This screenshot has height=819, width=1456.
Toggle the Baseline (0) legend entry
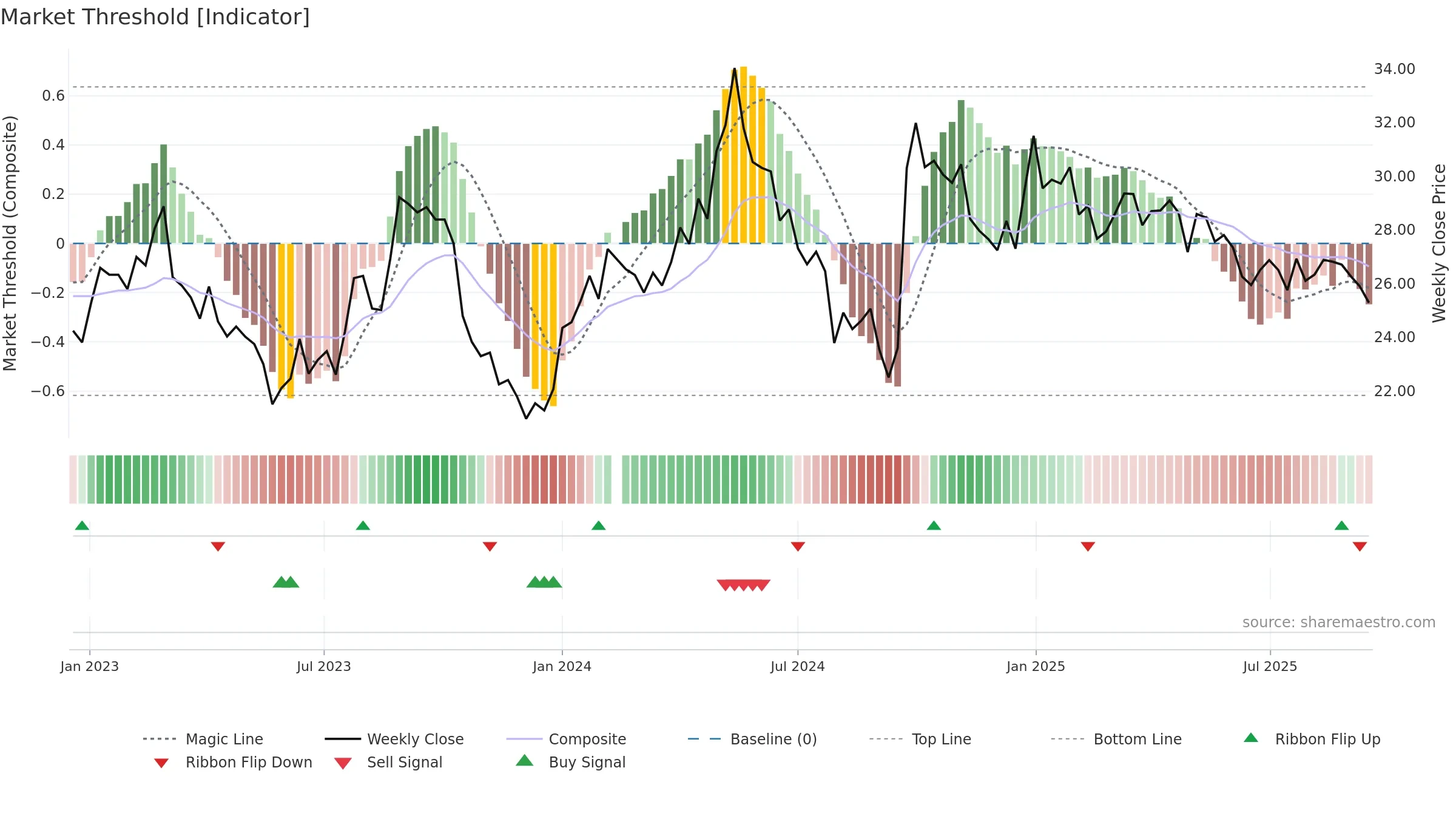(752, 739)
